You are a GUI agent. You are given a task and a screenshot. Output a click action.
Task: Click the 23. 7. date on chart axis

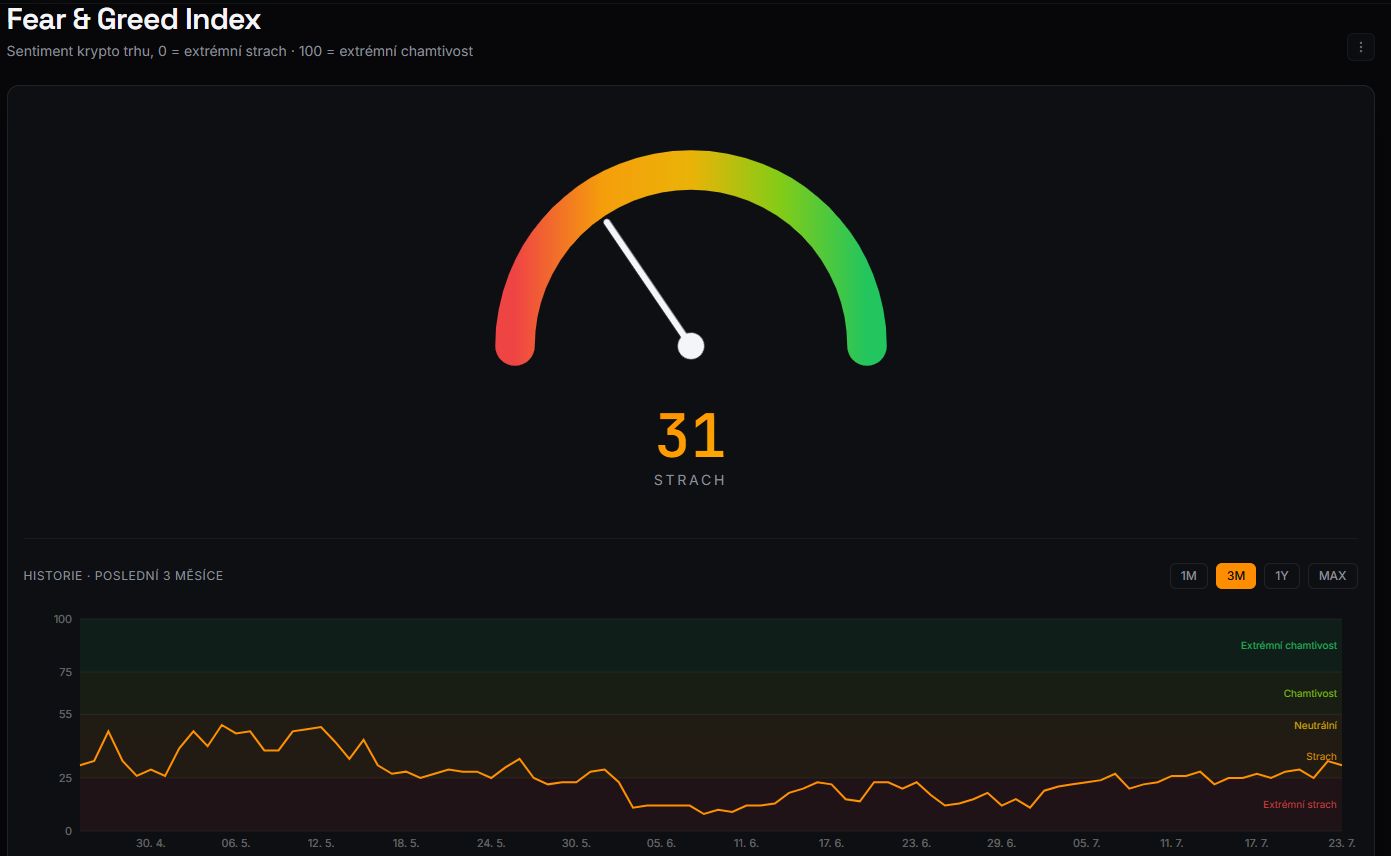(1342, 844)
